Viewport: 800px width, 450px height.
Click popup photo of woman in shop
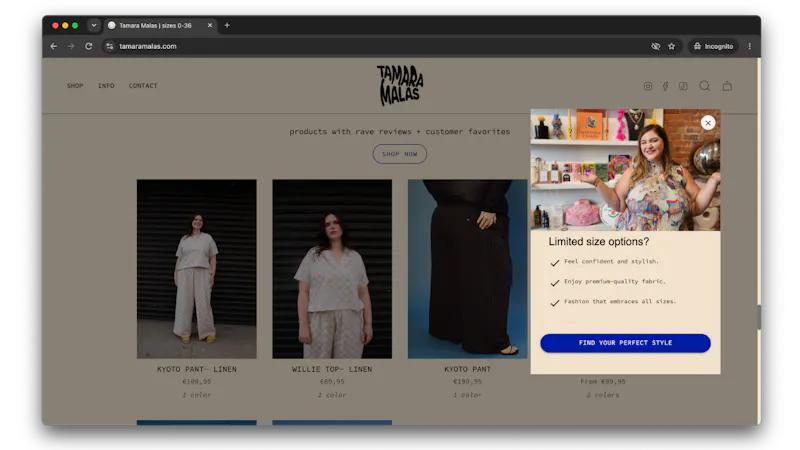pos(625,170)
